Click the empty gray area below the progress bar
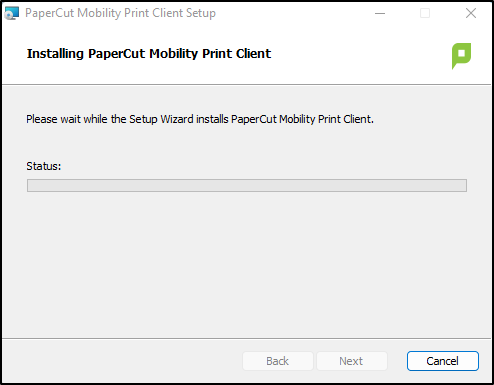Image resolution: width=494 pixels, height=385 pixels. coord(247,263)
